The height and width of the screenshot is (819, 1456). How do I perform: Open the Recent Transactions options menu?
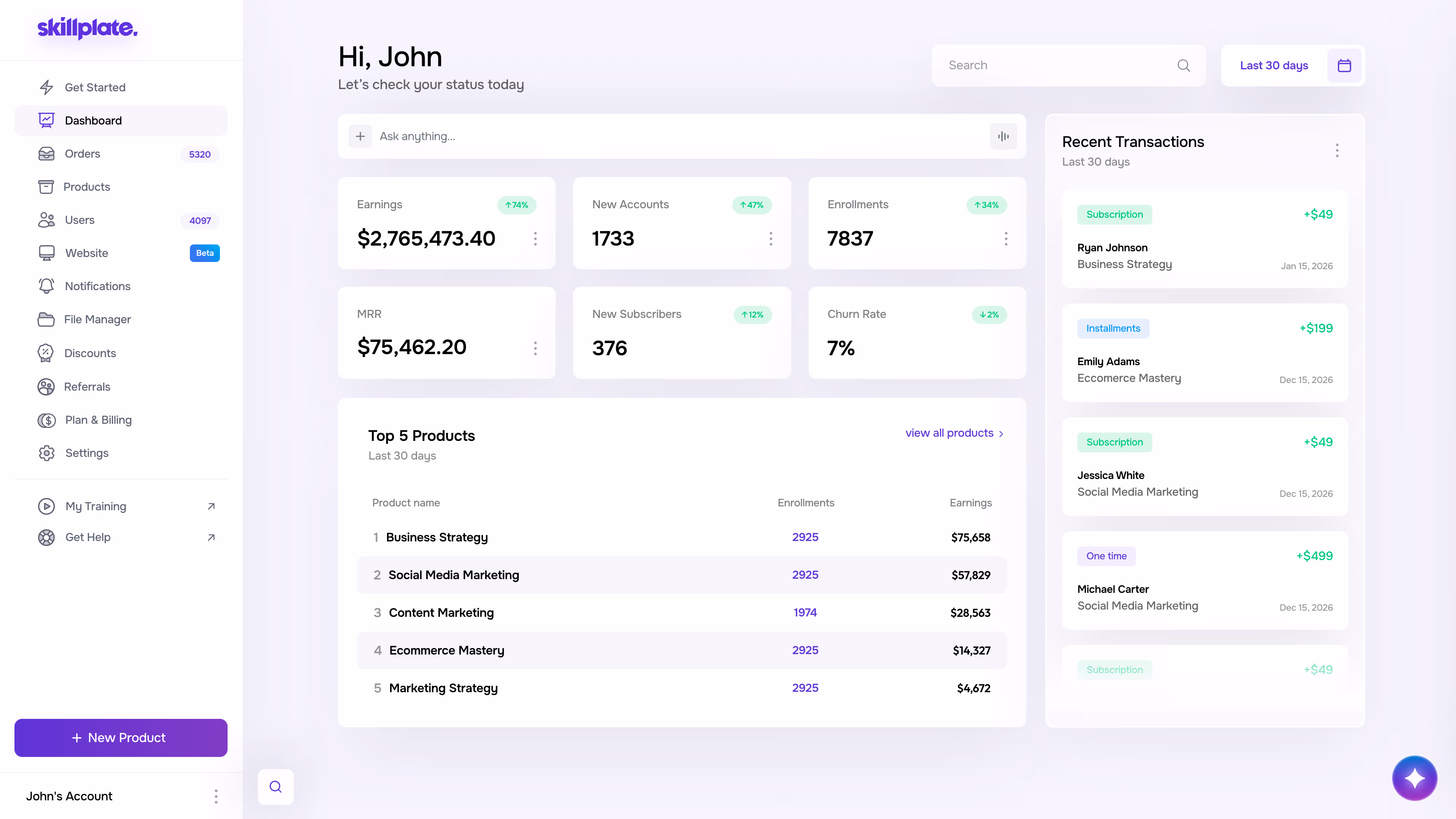1337,150
